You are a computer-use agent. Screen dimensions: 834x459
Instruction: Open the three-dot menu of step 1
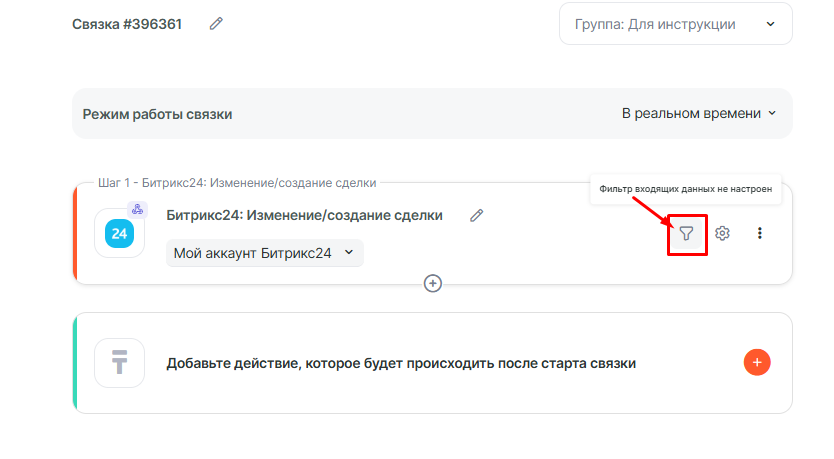759,233
